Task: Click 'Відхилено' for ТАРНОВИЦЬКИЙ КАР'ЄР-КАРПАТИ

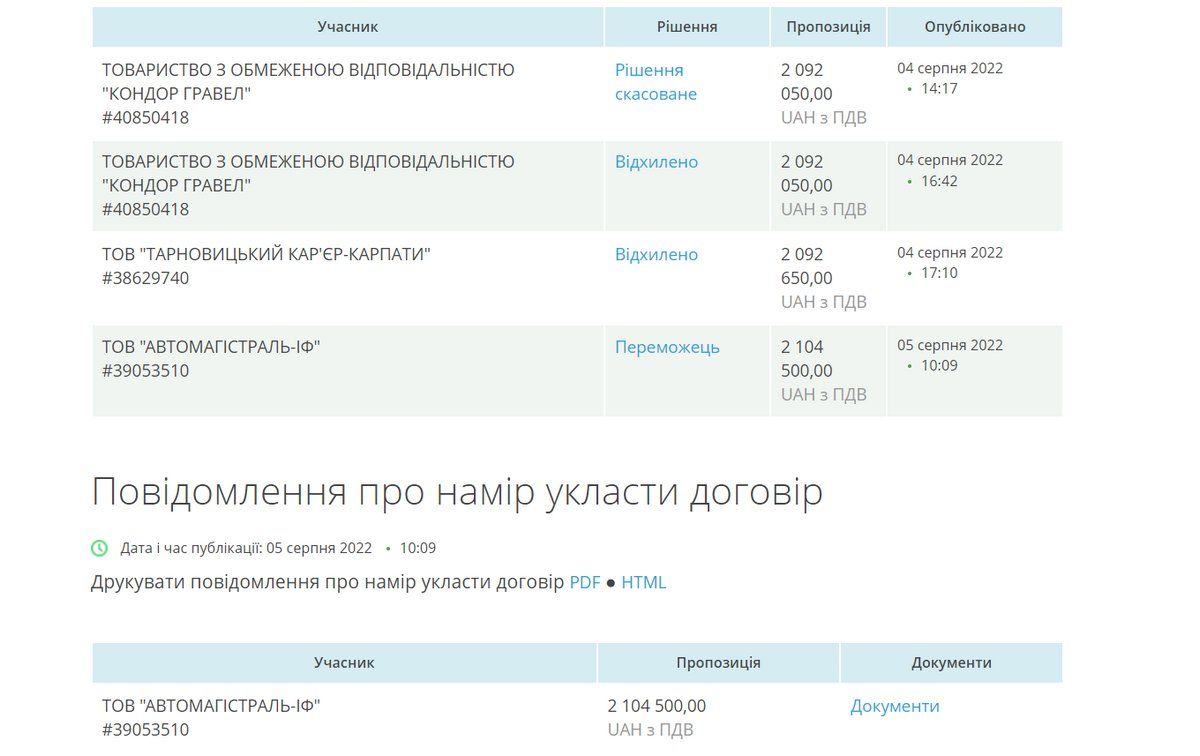Action: pyautogui.click(x=658, y=254)
